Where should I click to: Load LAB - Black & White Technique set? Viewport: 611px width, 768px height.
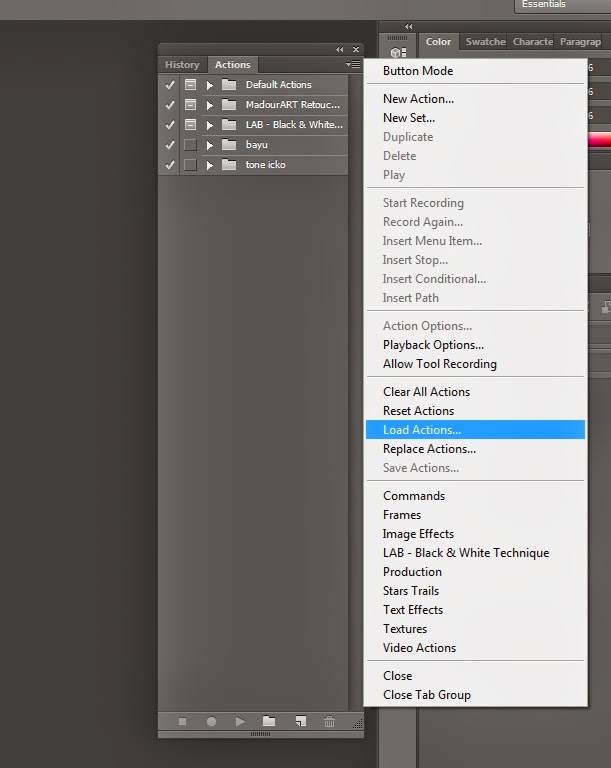click(475, 553)
